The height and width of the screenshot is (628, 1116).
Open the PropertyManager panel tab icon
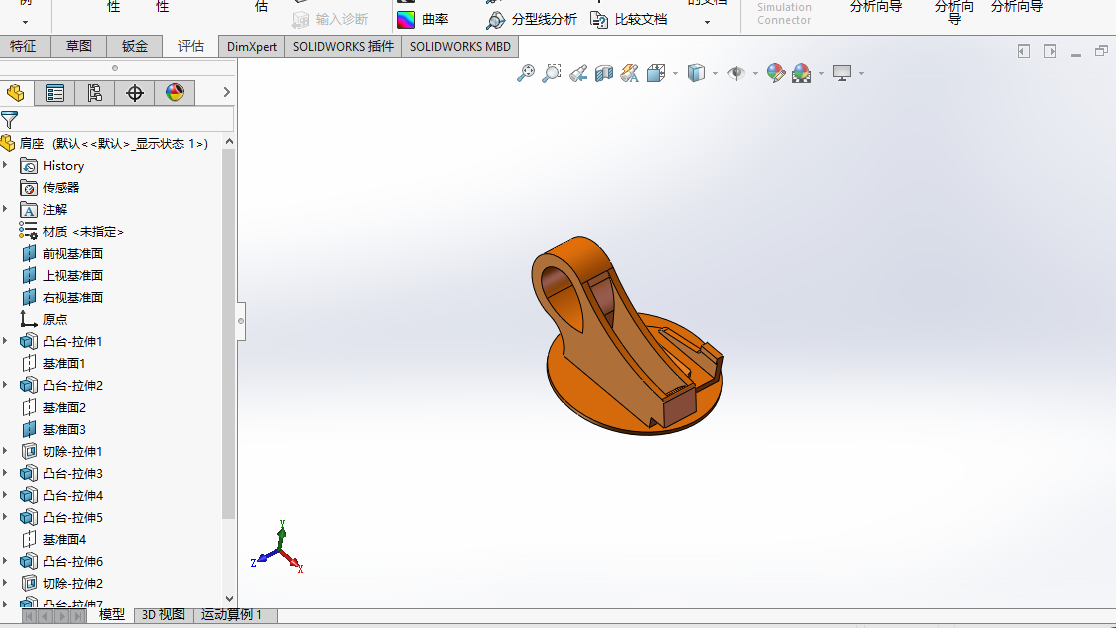[55, 93]
